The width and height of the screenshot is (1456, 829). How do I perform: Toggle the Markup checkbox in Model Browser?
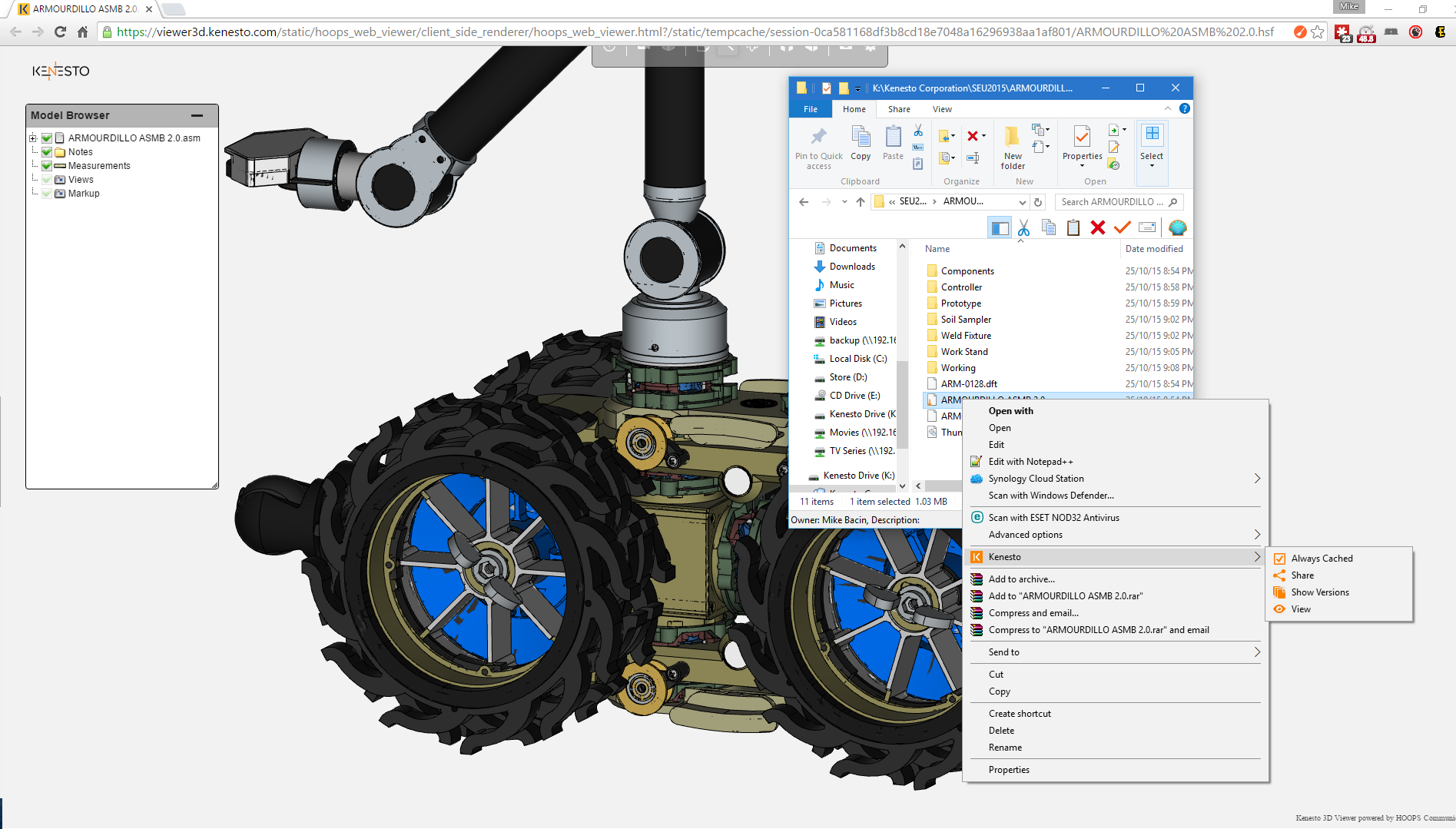click(x=47, y=194)
